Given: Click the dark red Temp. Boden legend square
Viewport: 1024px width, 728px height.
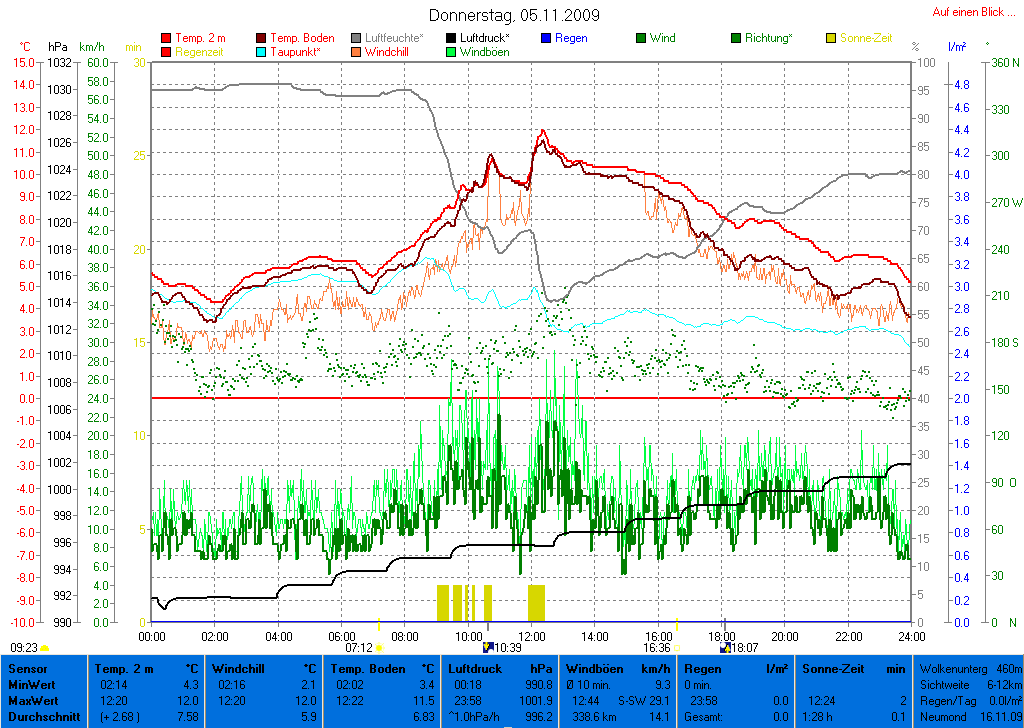Looking at the screenshot, I should (x=262, y=39).
